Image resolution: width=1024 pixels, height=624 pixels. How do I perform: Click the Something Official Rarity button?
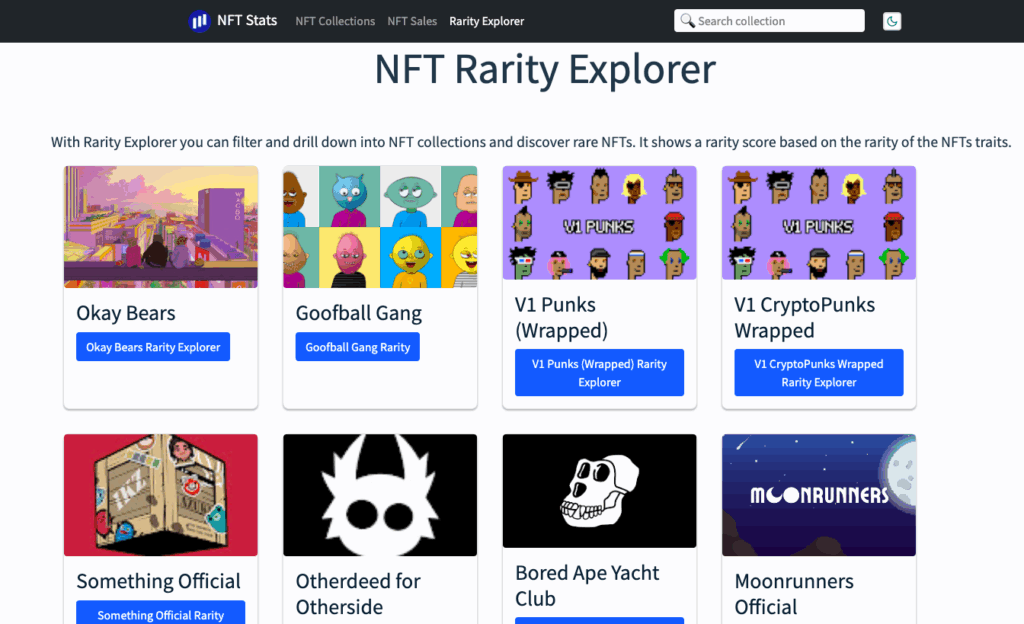[x=160, y=615]
